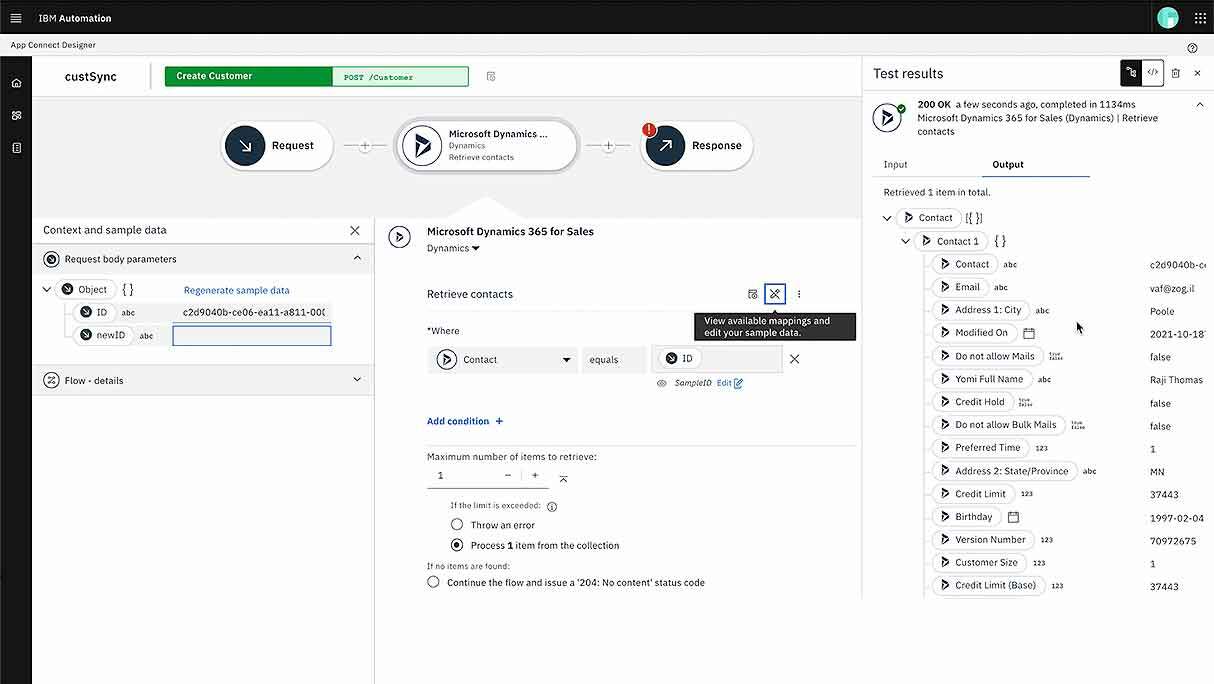Delete the test results via trash icon
The width and height of the screenshot is (1214, 684).
[x=1176, y=72]
